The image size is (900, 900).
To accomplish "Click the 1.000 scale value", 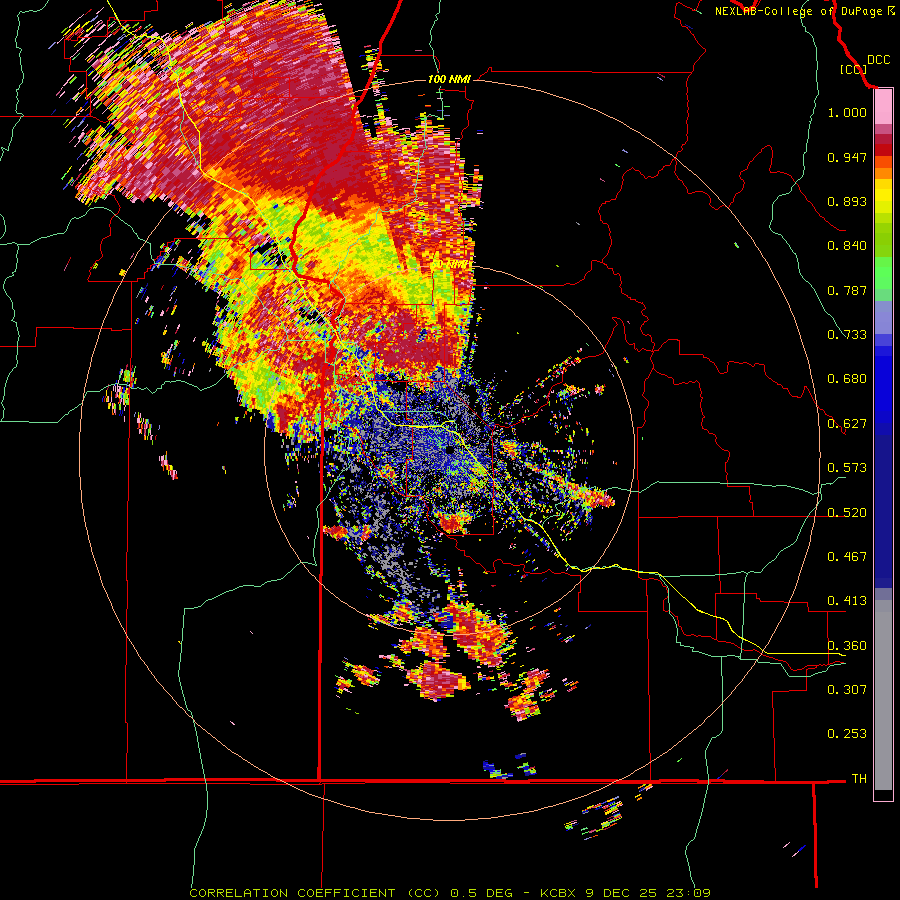I will (847, 112).
